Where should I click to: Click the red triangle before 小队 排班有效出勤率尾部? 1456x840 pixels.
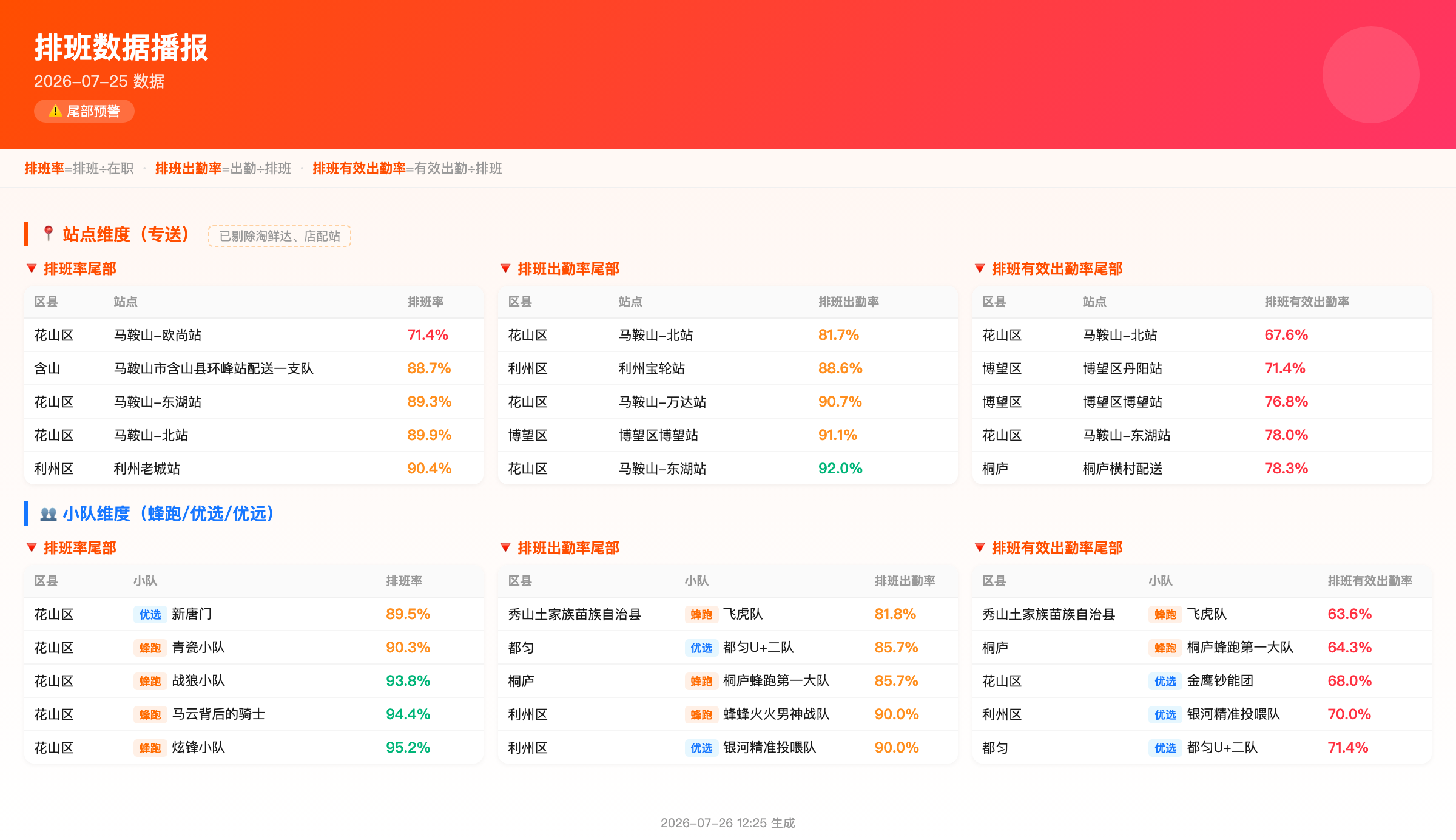(x=980, y=547)
